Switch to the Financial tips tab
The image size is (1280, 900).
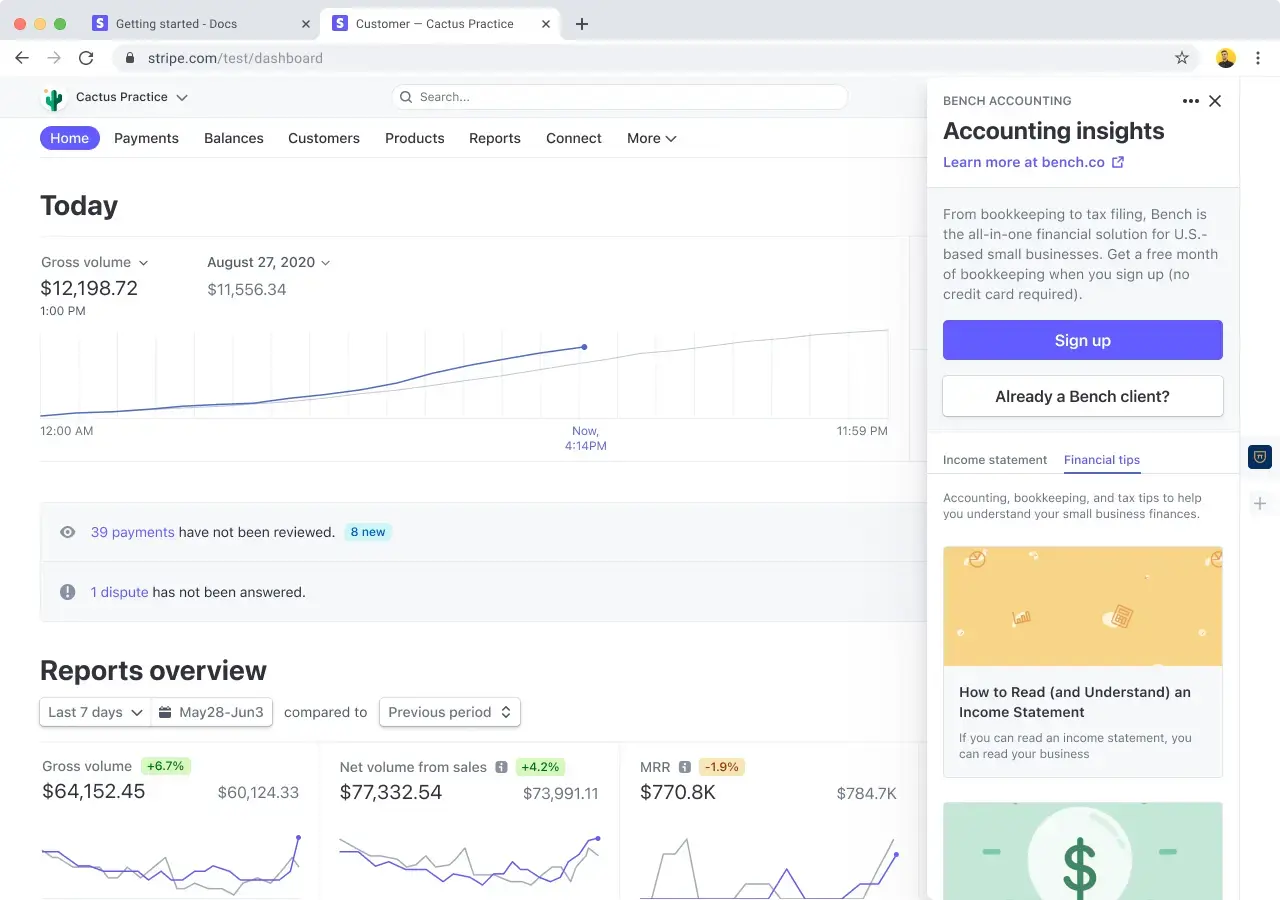coord(1102,460)
